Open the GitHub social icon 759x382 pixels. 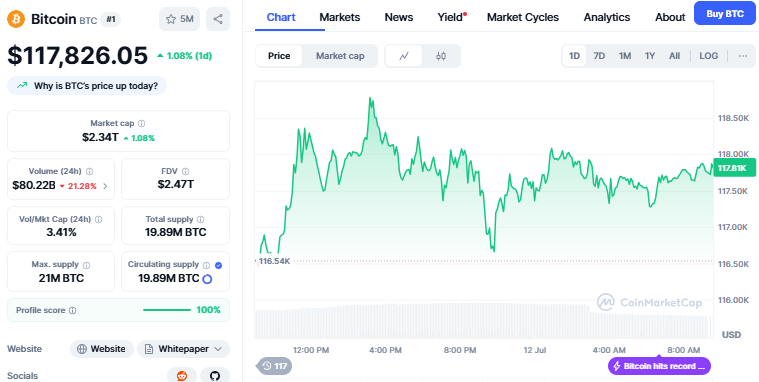215,375
